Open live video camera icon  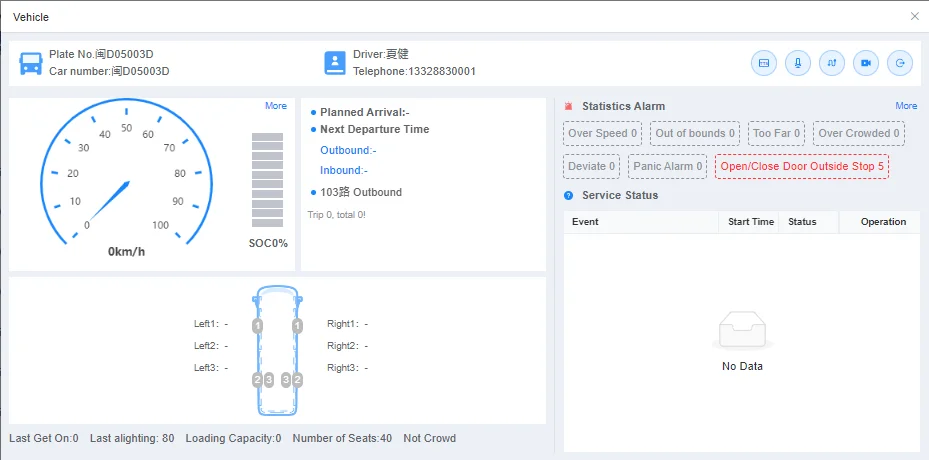(866, 63)
